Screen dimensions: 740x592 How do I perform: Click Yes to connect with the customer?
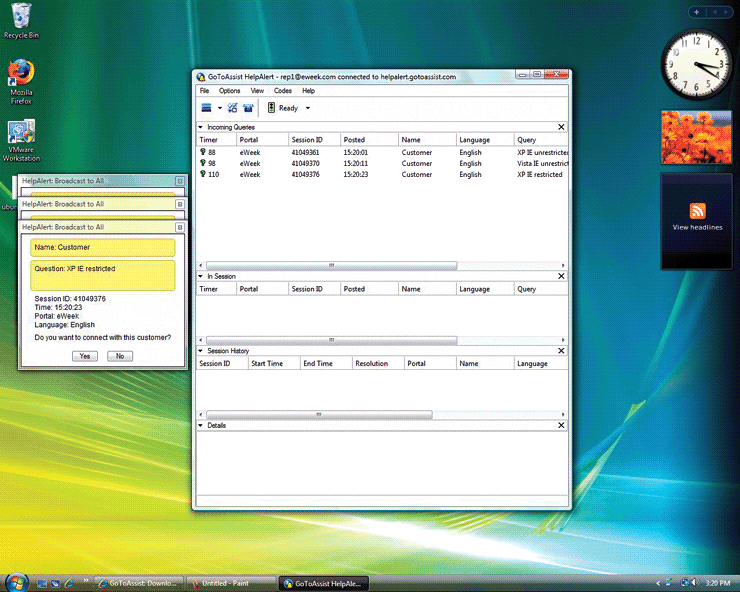(85, 356)
